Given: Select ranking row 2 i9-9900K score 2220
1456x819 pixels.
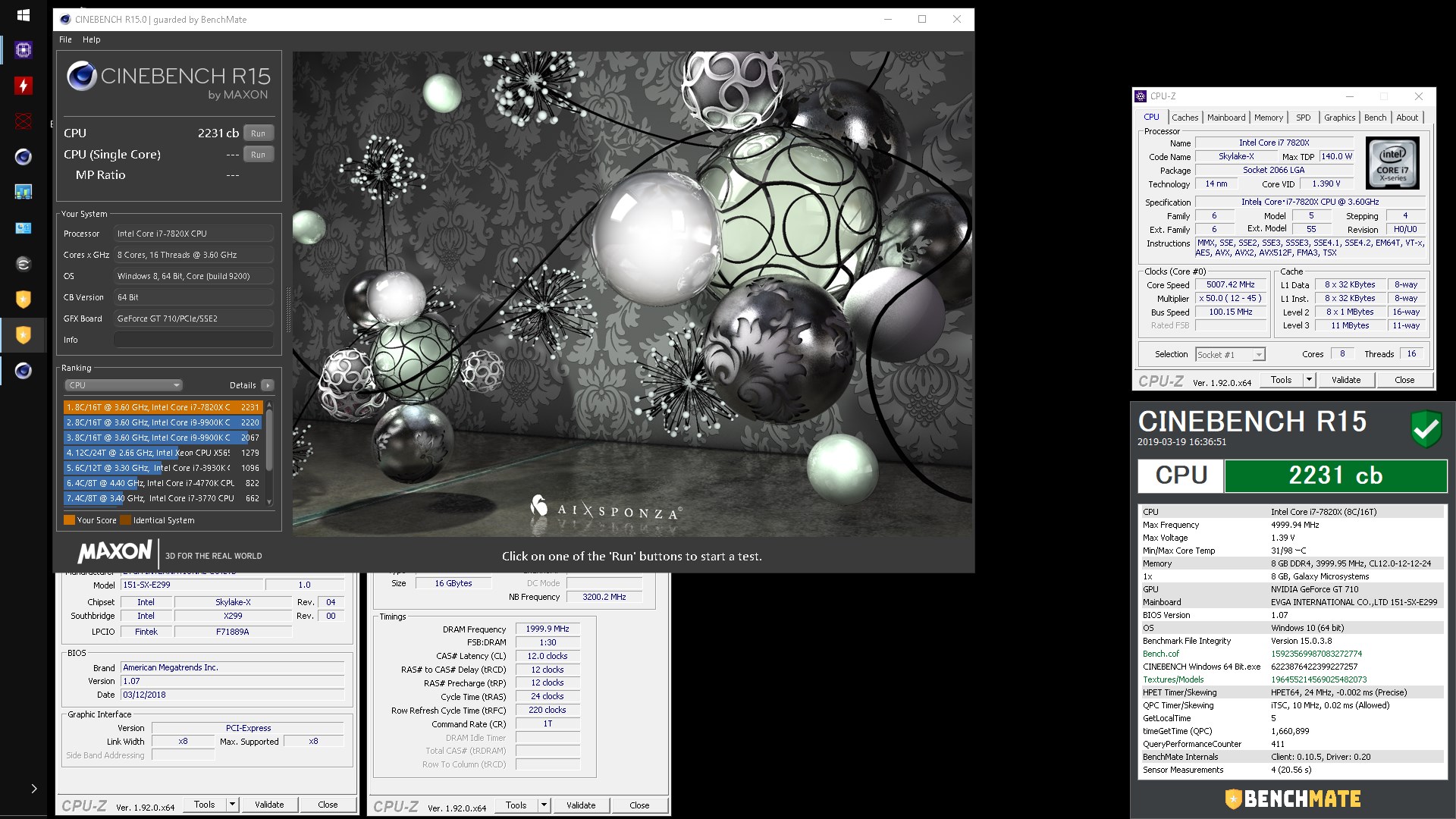Looking at the screenshot, I should (163, 422).
